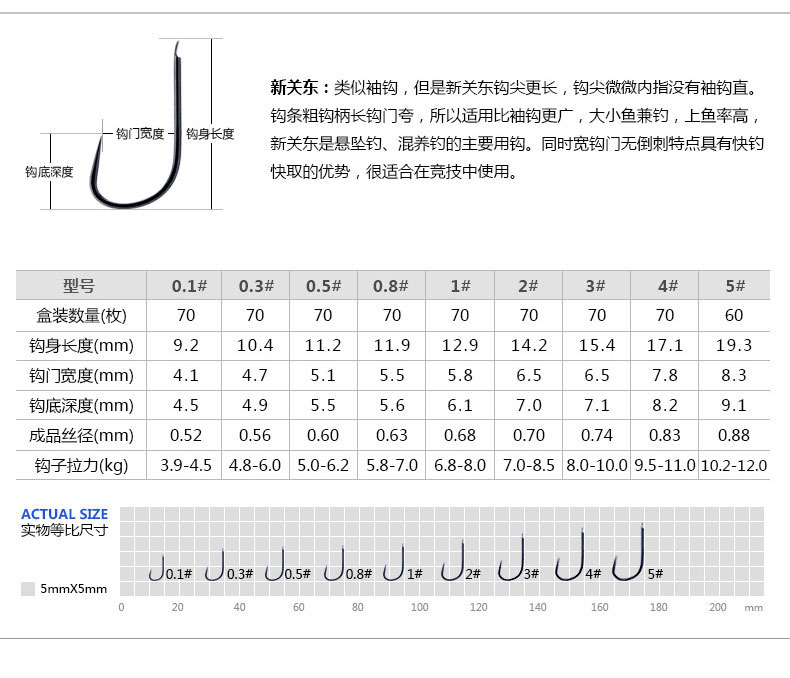Select the 0.8# column header

tap(390, 286)
